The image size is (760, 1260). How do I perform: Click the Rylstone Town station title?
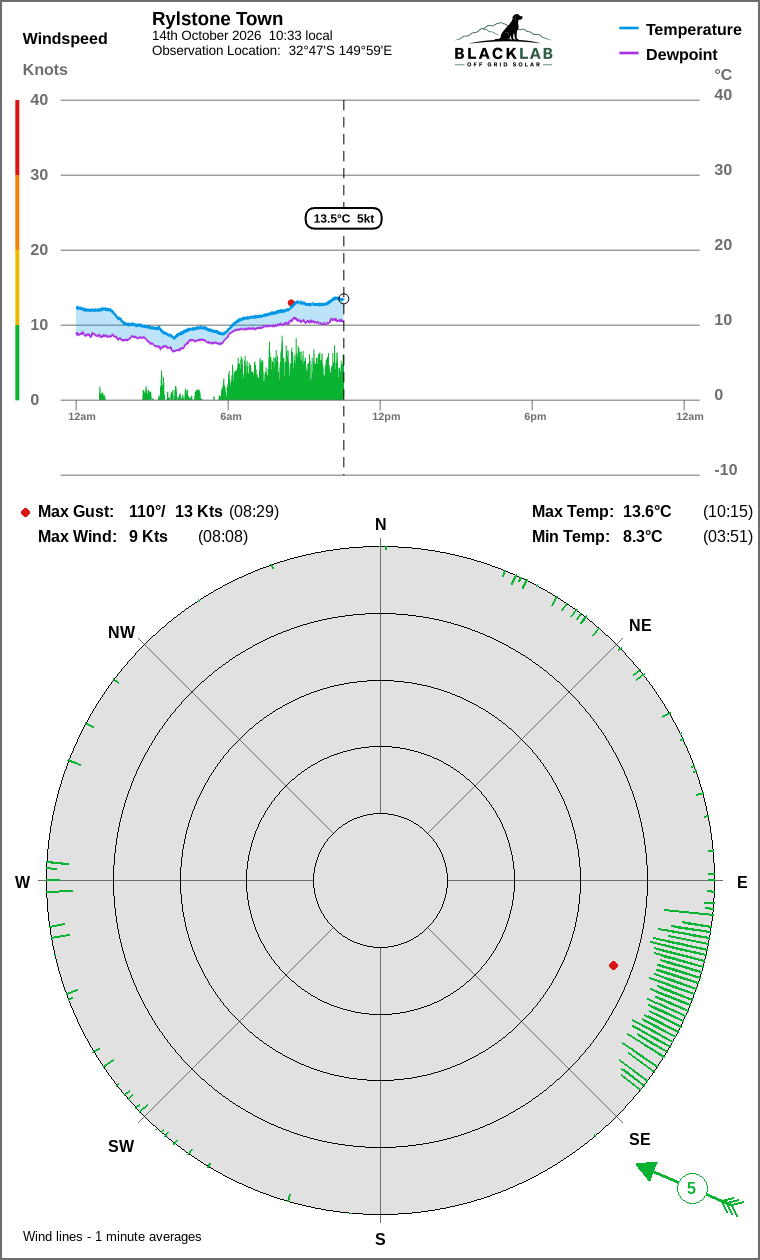(x=217, y=19)
